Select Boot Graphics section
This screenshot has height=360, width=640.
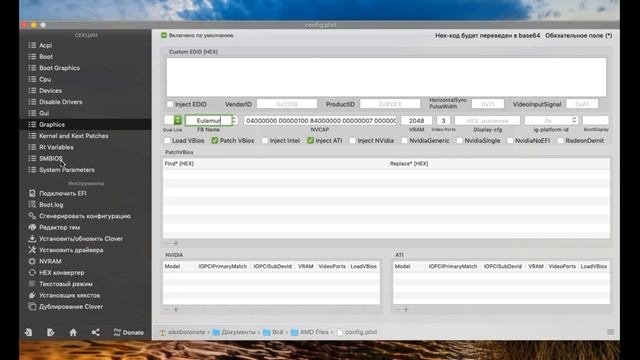pos(59,68)
